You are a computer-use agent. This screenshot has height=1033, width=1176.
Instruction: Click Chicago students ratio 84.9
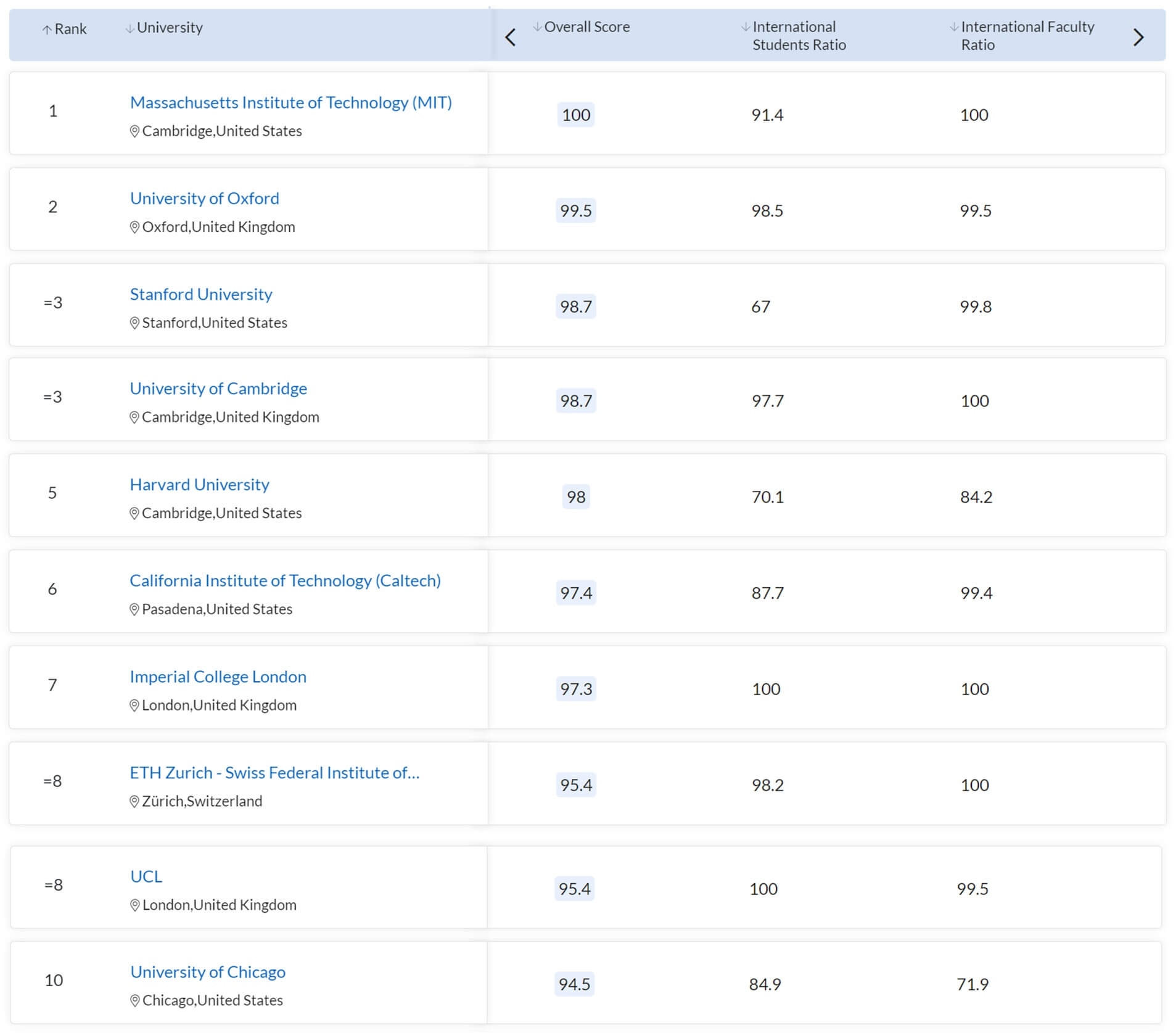click(x=765, y=984)
